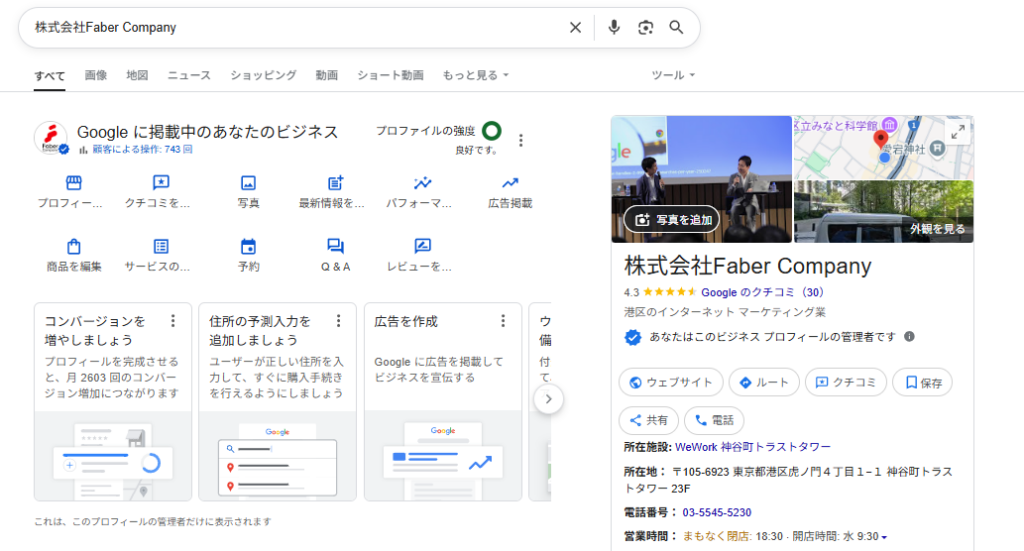Image resolution: width=1024 pixels, height=551 pixels.
Task: Clear the search box with the X icon
Action: 575,27
